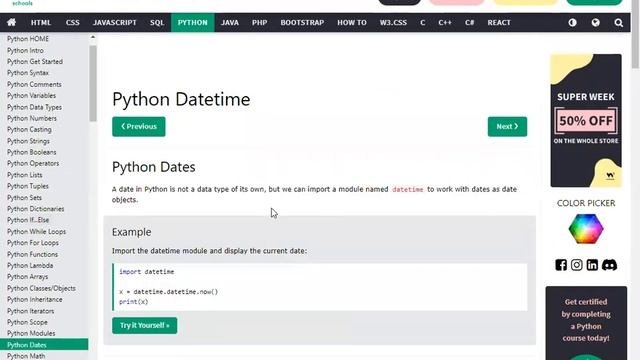Open Python Numbers link
The image size is (640, 360).
tap(32, 118)
